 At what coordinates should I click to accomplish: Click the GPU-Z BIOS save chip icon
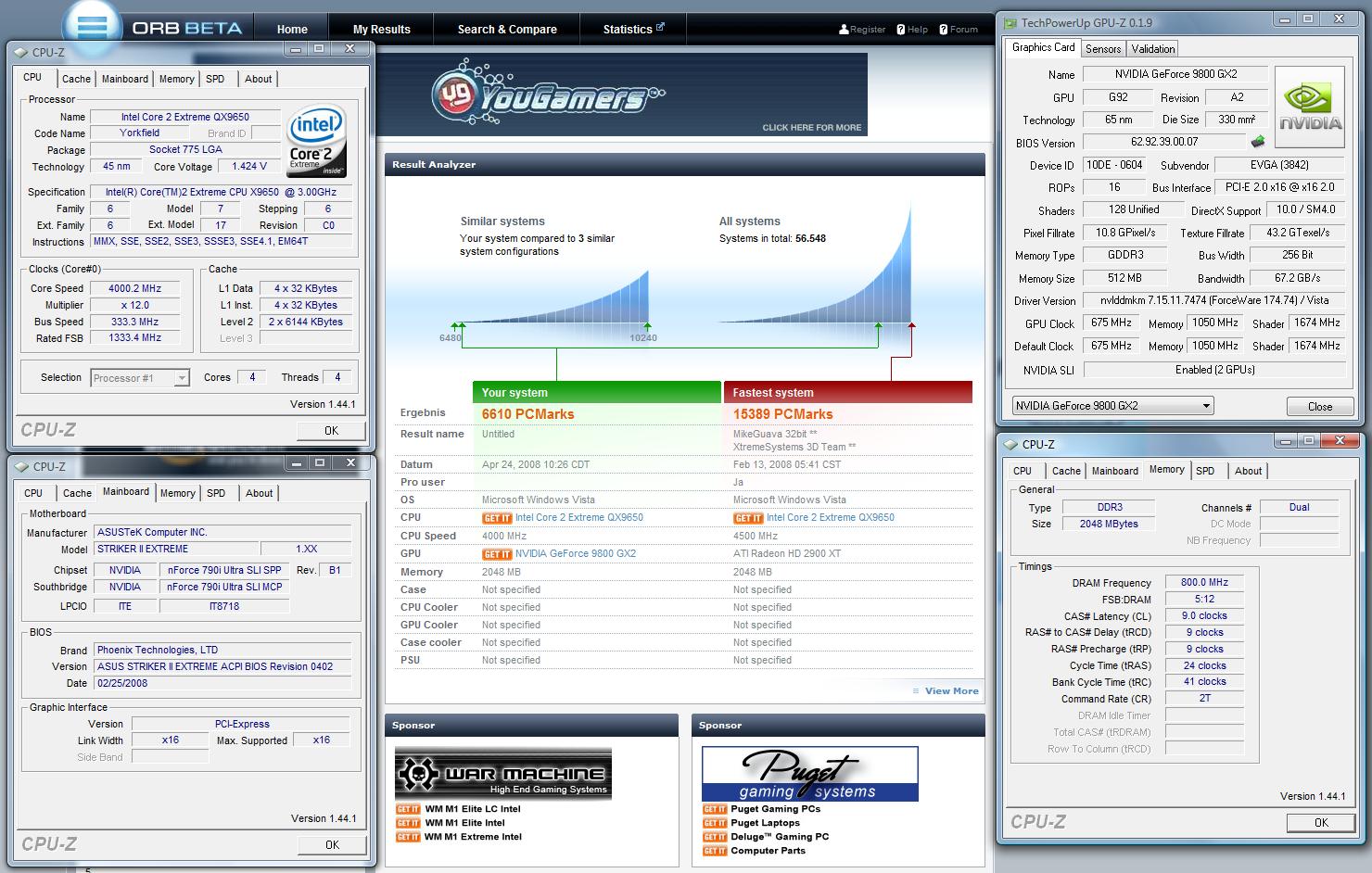1258,142
